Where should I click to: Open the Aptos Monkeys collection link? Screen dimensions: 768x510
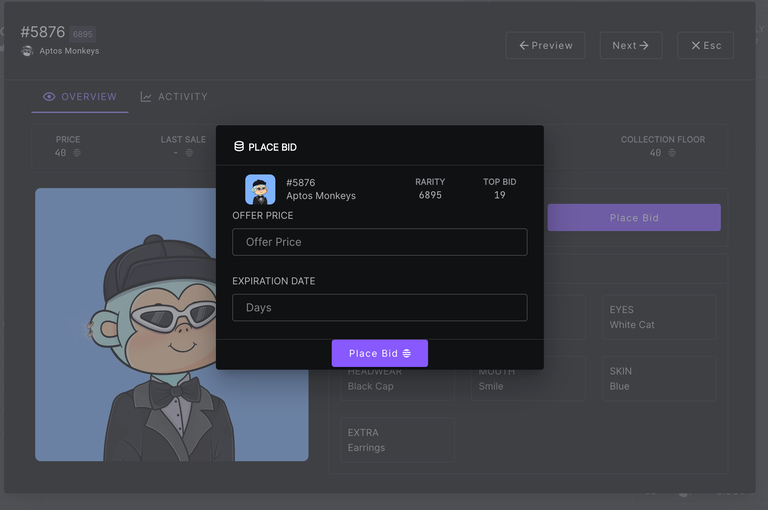click(69, 51)
